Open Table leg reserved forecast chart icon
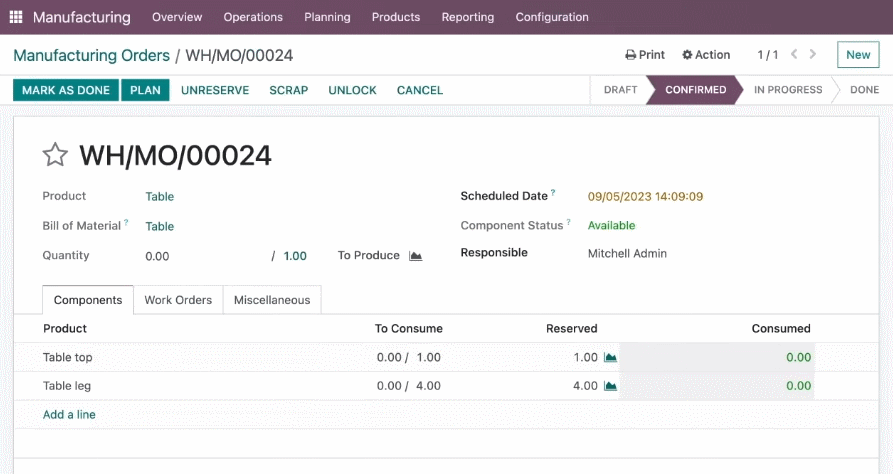The height and width of the screenshot is (474, 893). (x=611, y=386)
